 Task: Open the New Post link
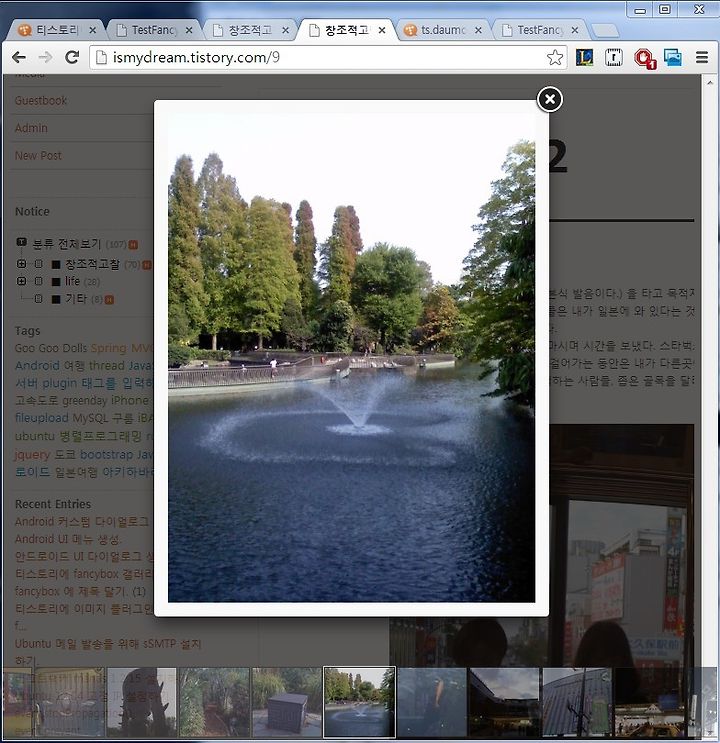tap(38, 155)
